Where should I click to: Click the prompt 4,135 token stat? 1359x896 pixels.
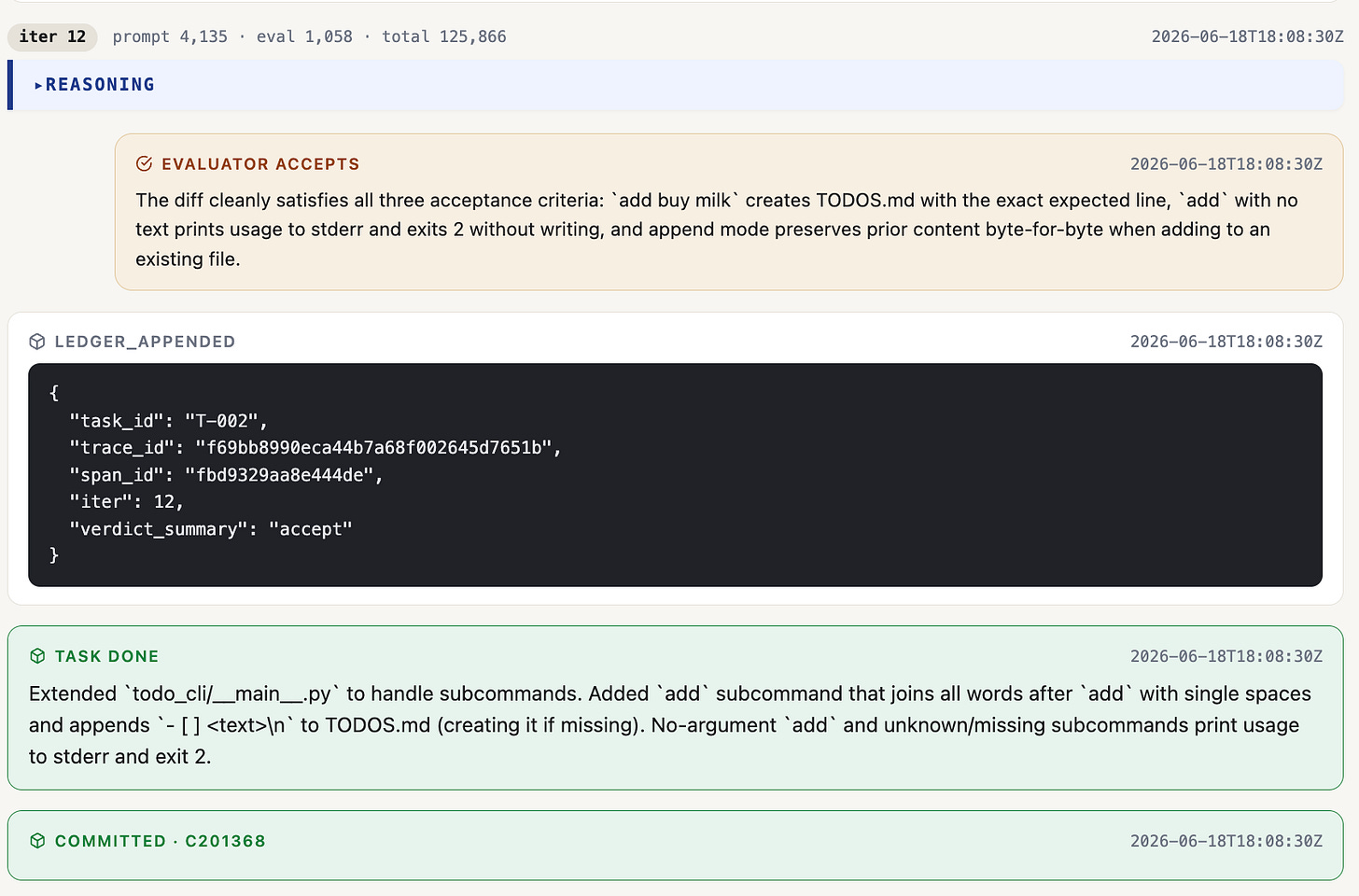click(170, 36)
